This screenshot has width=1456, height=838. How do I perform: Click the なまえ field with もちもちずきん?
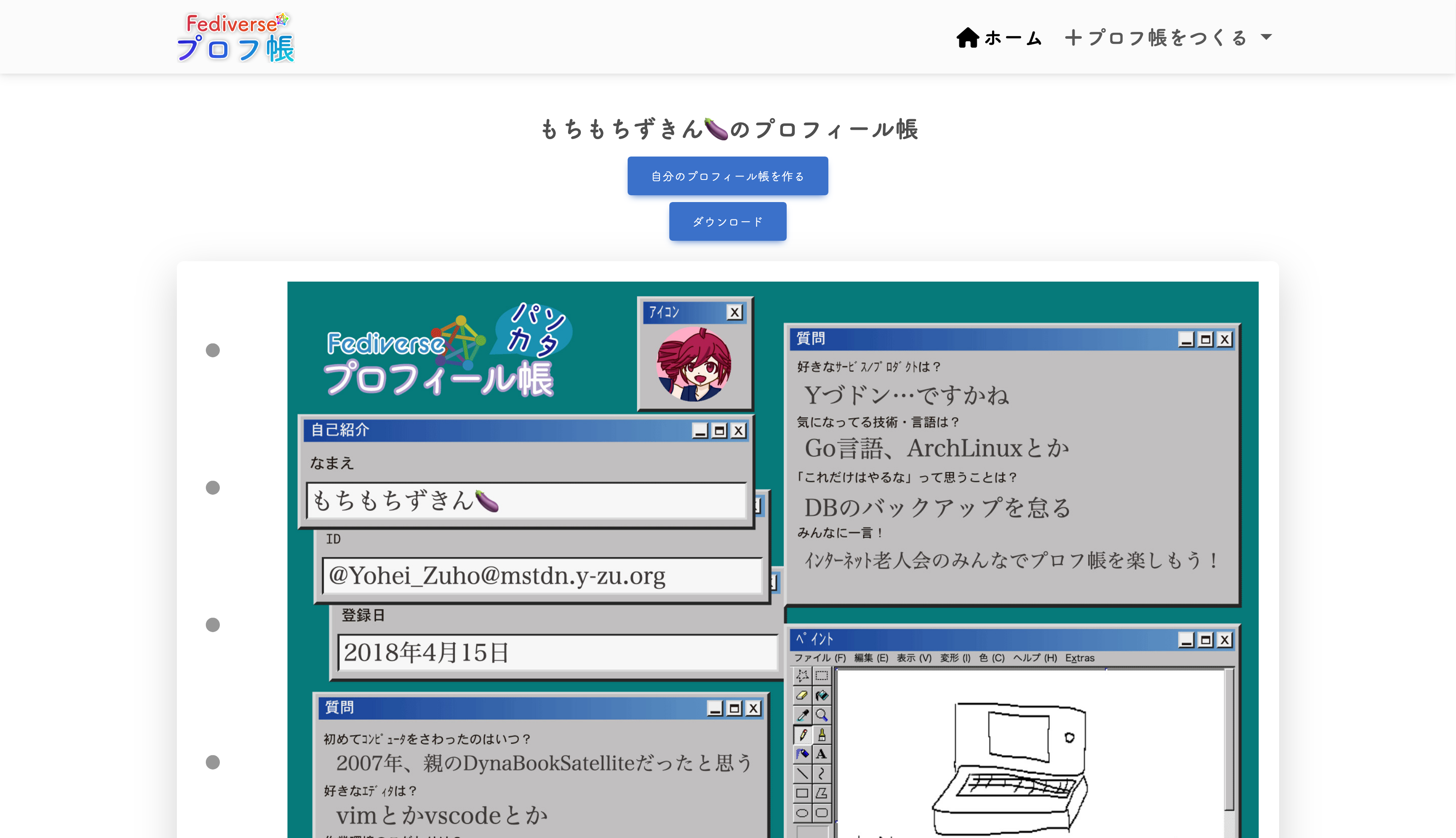tap(526, 500)
